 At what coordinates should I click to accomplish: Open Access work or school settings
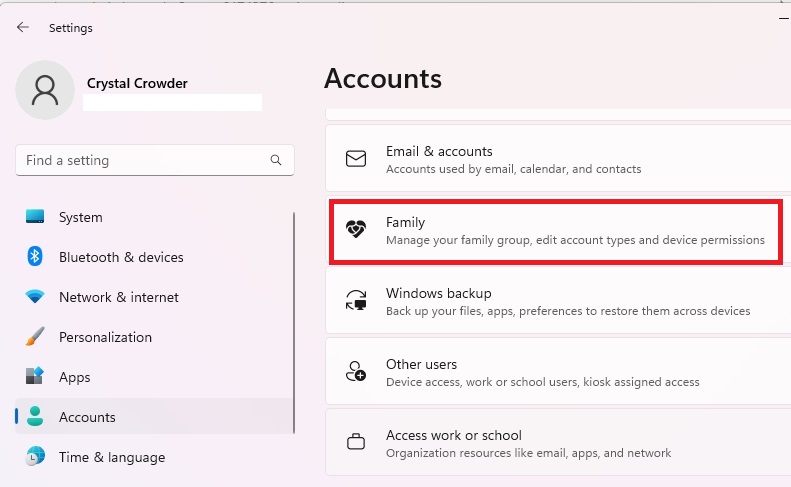pyautogui.click(x=558, y=442)
